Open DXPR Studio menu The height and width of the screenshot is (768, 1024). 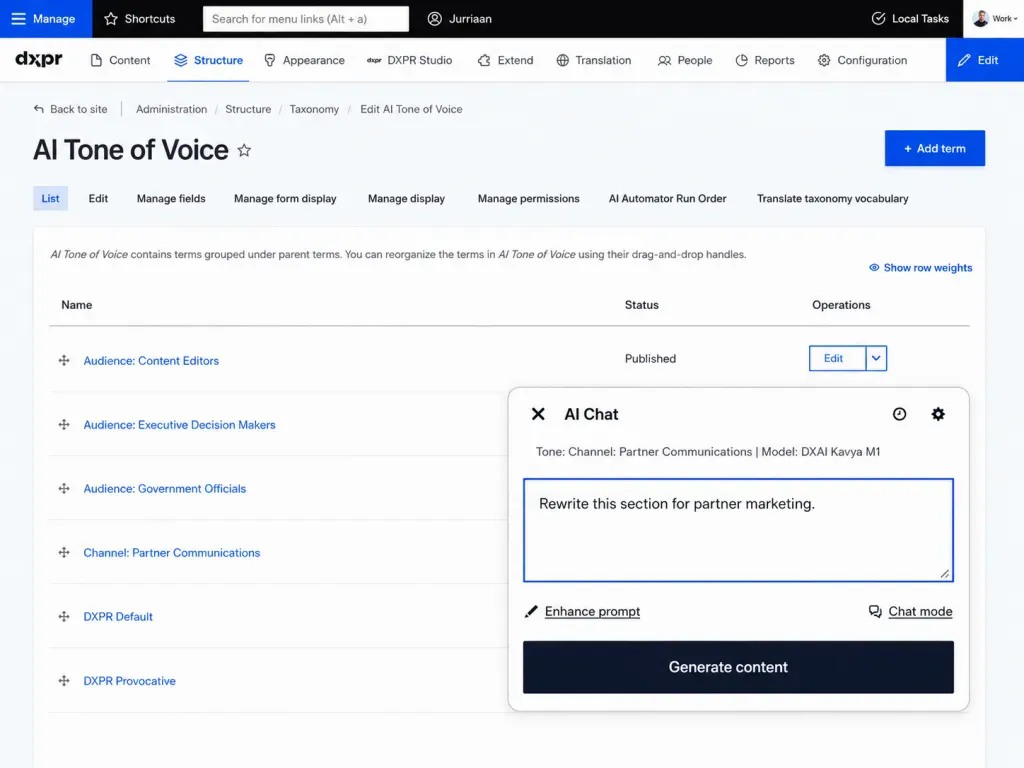tap(409, 60)
